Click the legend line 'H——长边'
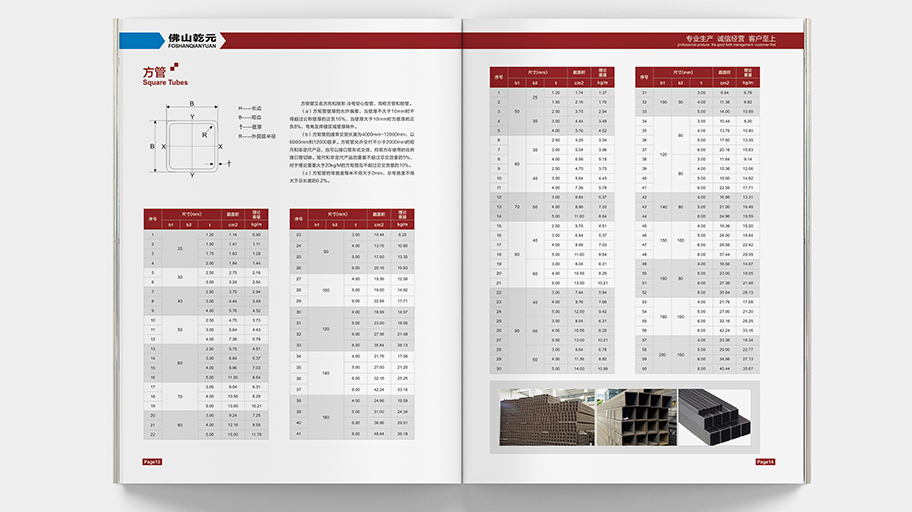 250,108
